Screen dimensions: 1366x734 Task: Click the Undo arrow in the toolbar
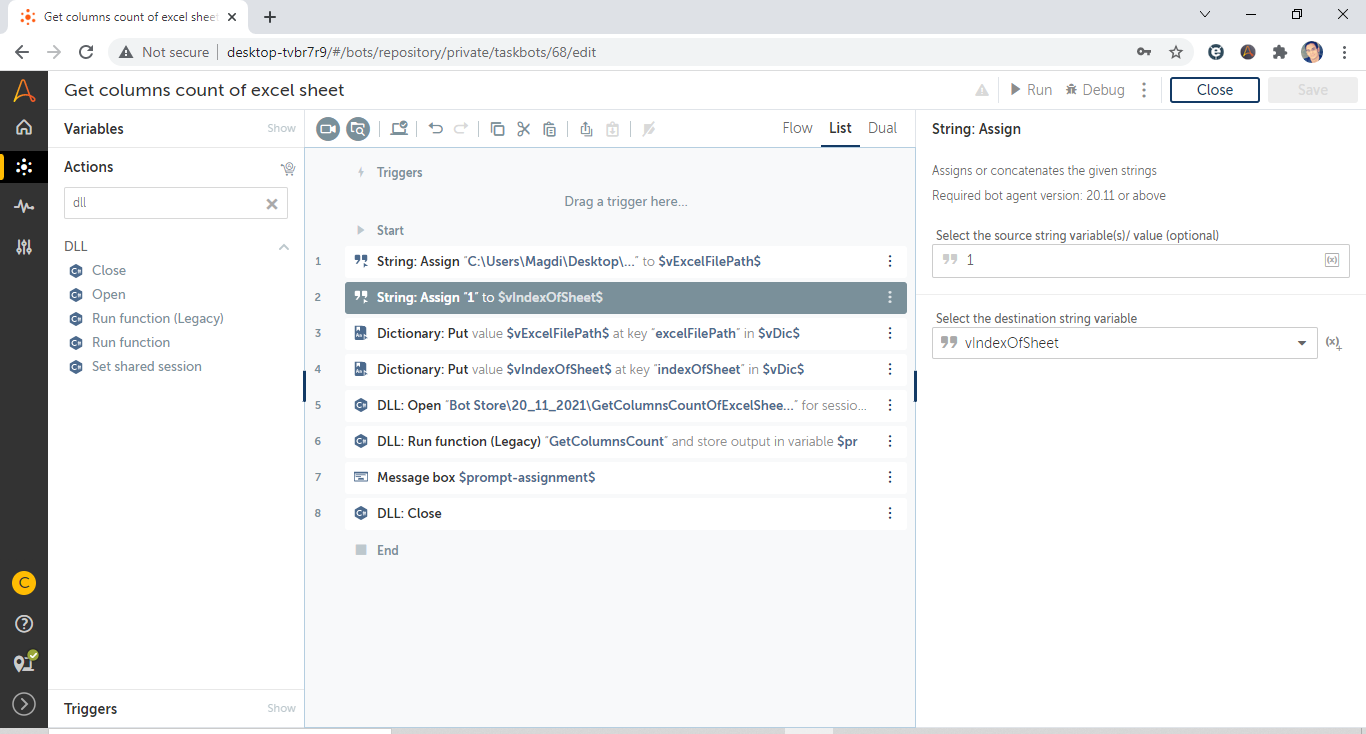tap(435, 128)
